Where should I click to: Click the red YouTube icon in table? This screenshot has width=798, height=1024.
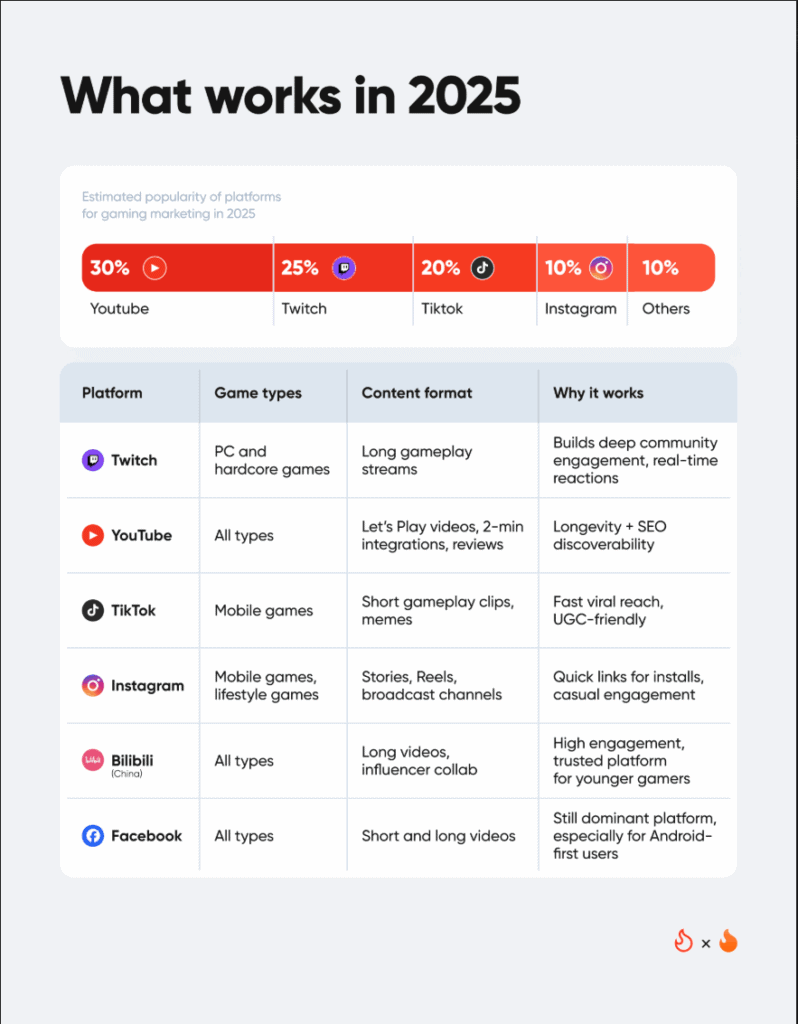tap(93, 535)
